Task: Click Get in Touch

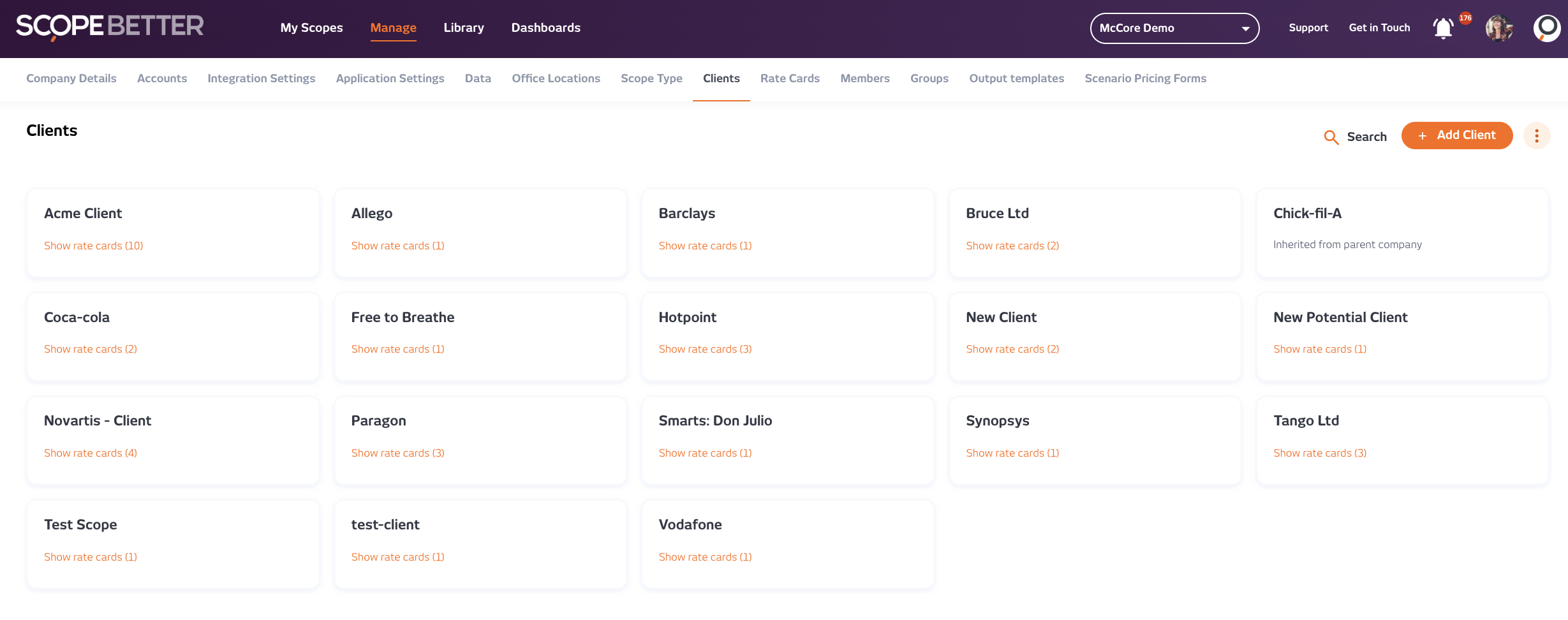Action: point(1379,28)
